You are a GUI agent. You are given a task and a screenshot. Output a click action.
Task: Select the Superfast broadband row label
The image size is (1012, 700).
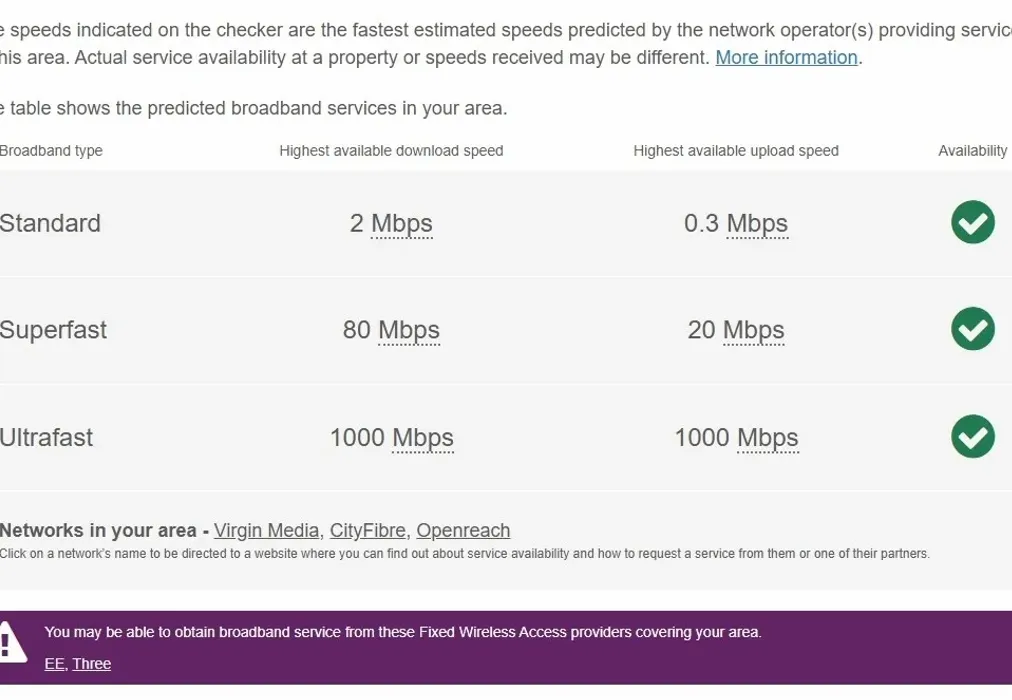[54, 329]
